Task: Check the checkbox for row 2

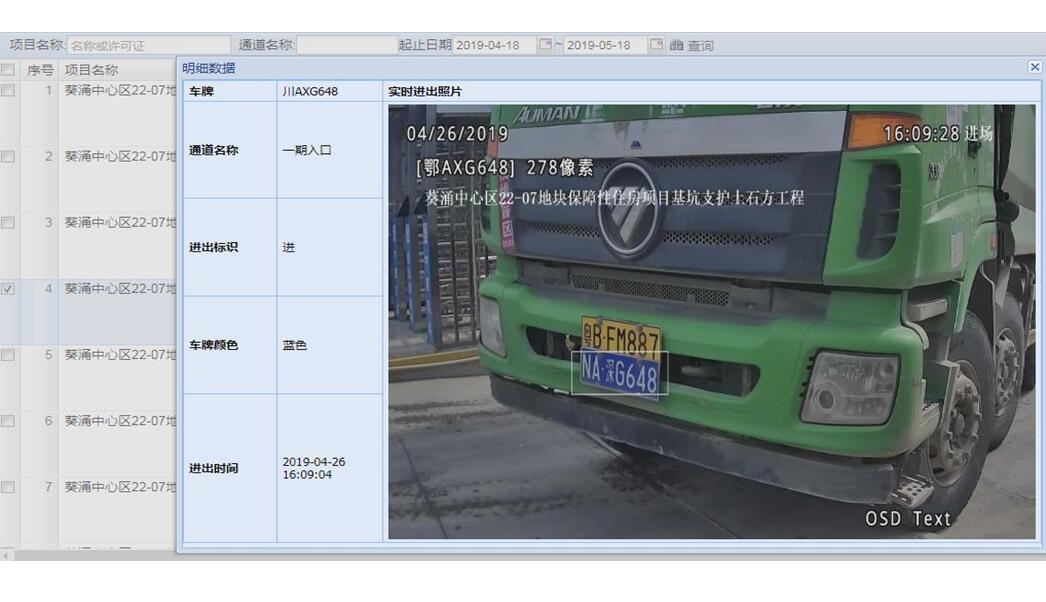Action: click(8, 156)
